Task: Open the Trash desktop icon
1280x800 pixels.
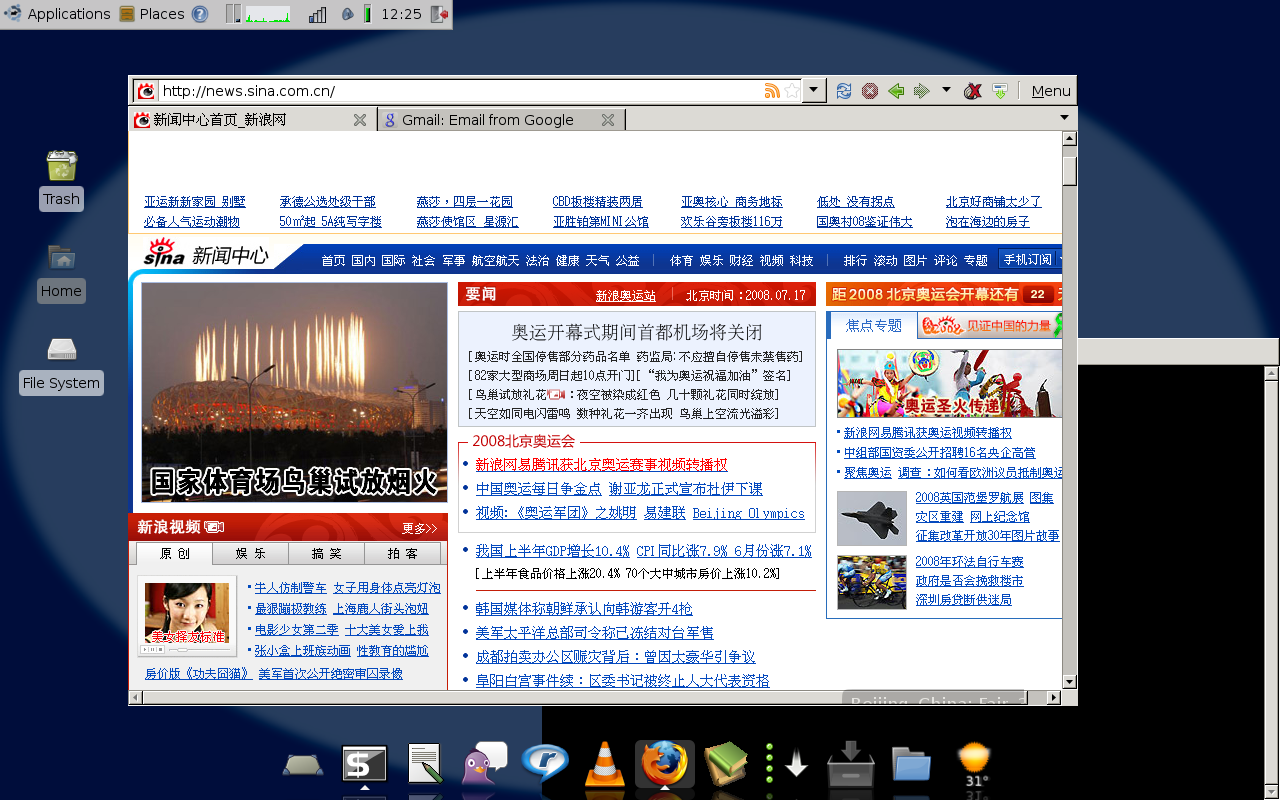Action: (61, 181)
